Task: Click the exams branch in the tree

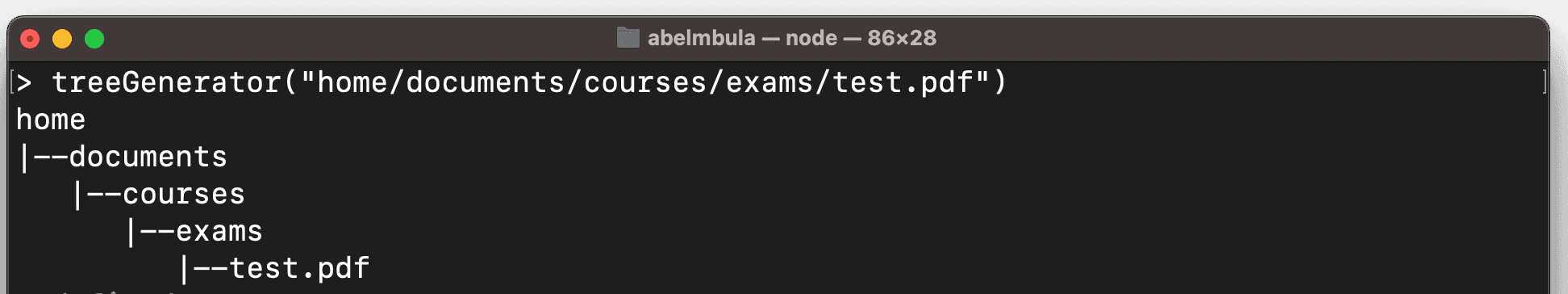Action: pyautogui.click(x=219, y=231)
